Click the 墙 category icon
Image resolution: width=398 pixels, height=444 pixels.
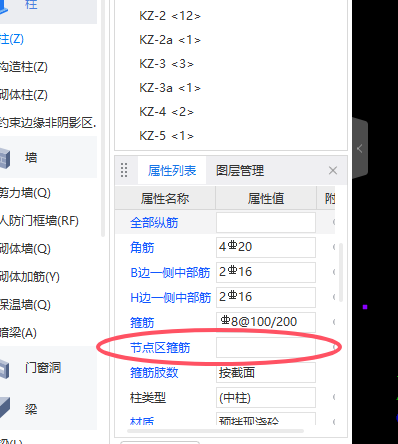[x=5, y=159]
